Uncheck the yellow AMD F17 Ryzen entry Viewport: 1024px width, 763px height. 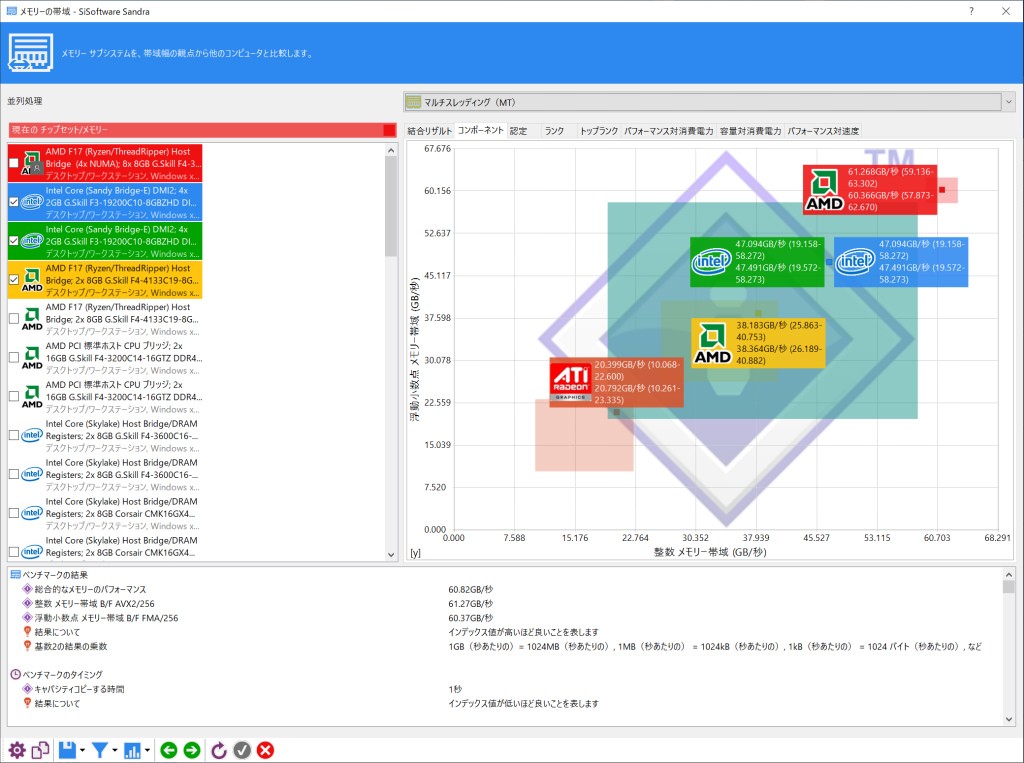[x=14, y=280]
